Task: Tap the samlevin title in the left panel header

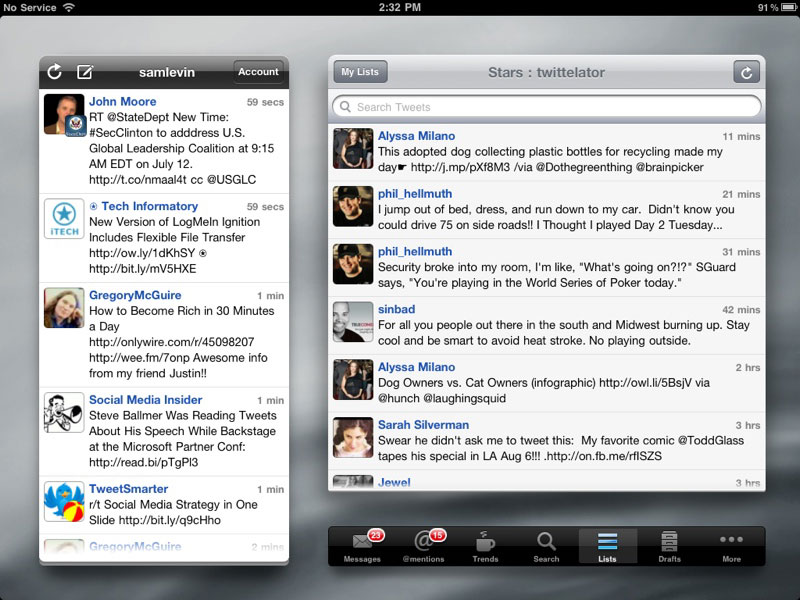Action: coord(167,72)
